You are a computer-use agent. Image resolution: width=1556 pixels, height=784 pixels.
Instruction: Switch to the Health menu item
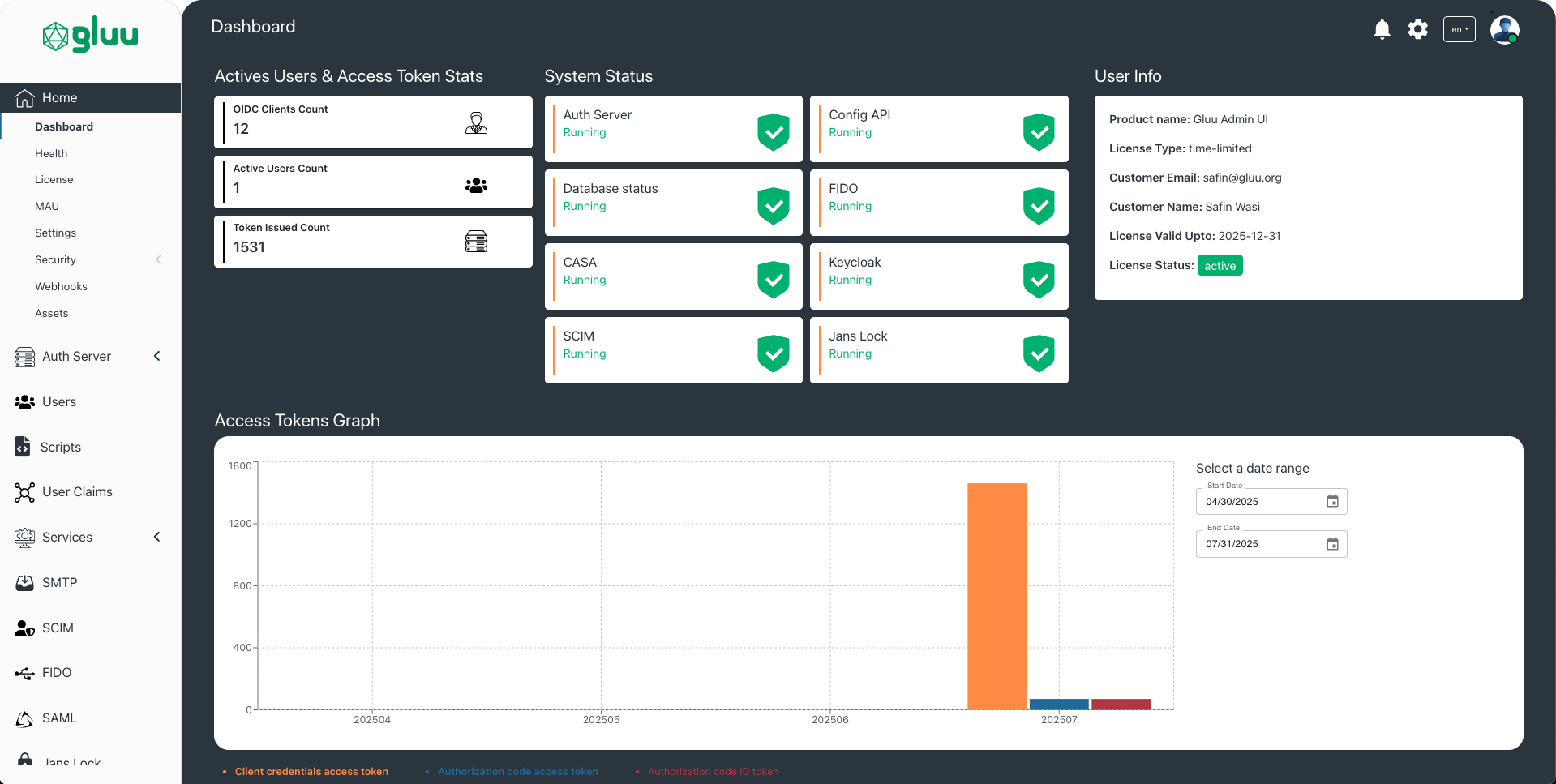pyautogui.click(x=51, y=153)
